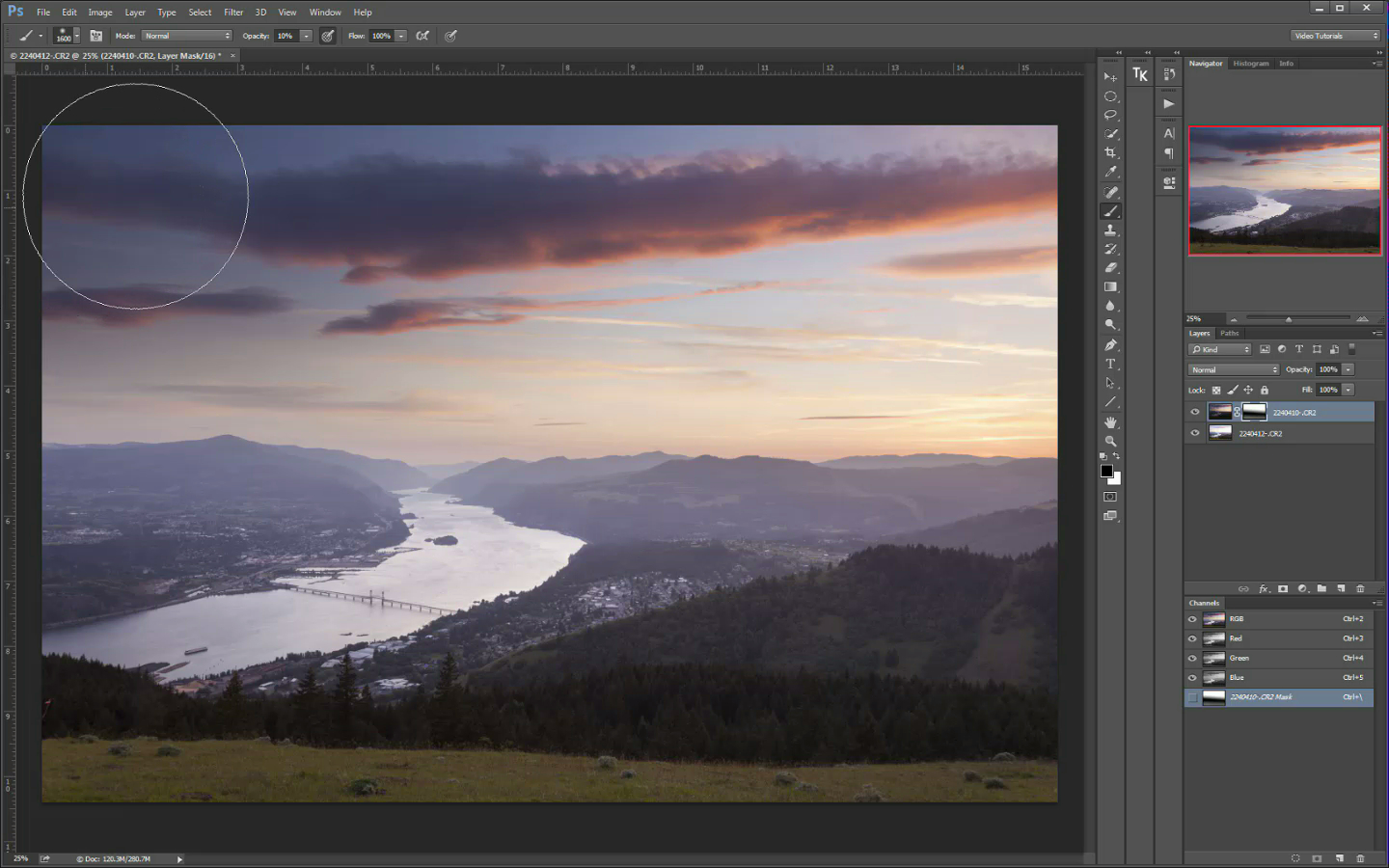Toggle visibility of the RGB channel

(x=1192, y=619)
